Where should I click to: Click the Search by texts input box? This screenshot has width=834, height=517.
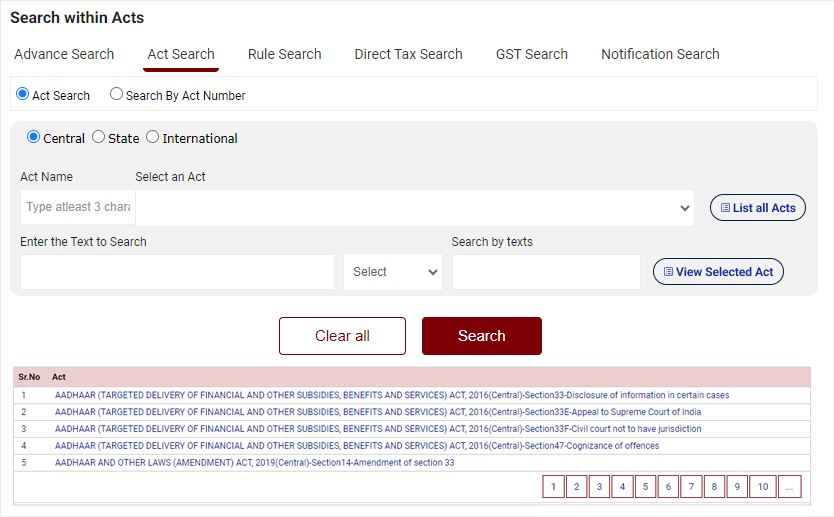coord(546,272)
